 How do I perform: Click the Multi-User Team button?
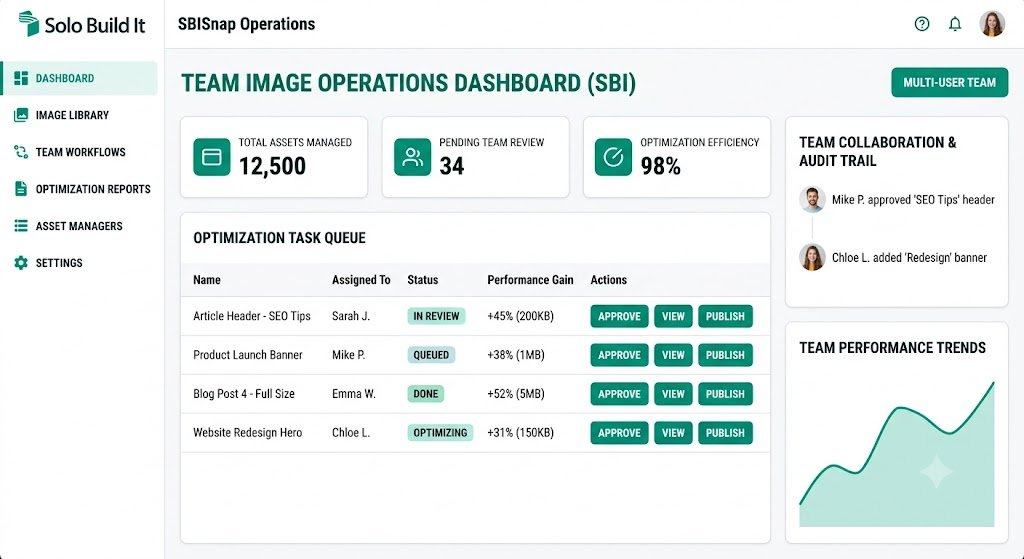950,82
